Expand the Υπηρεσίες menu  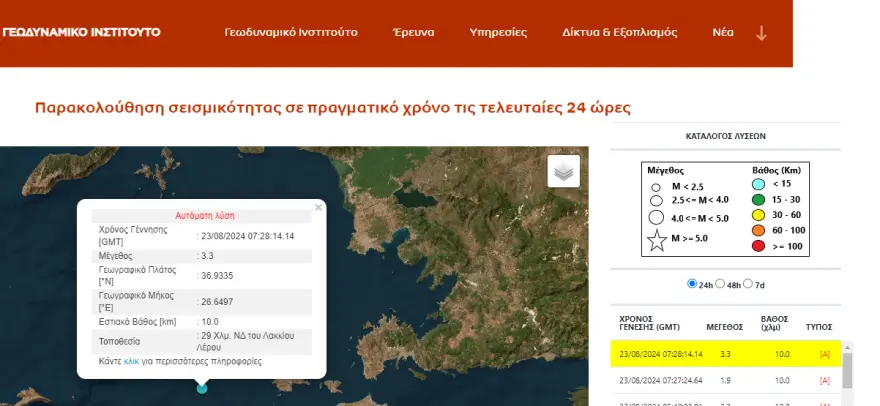click(498, 32)
